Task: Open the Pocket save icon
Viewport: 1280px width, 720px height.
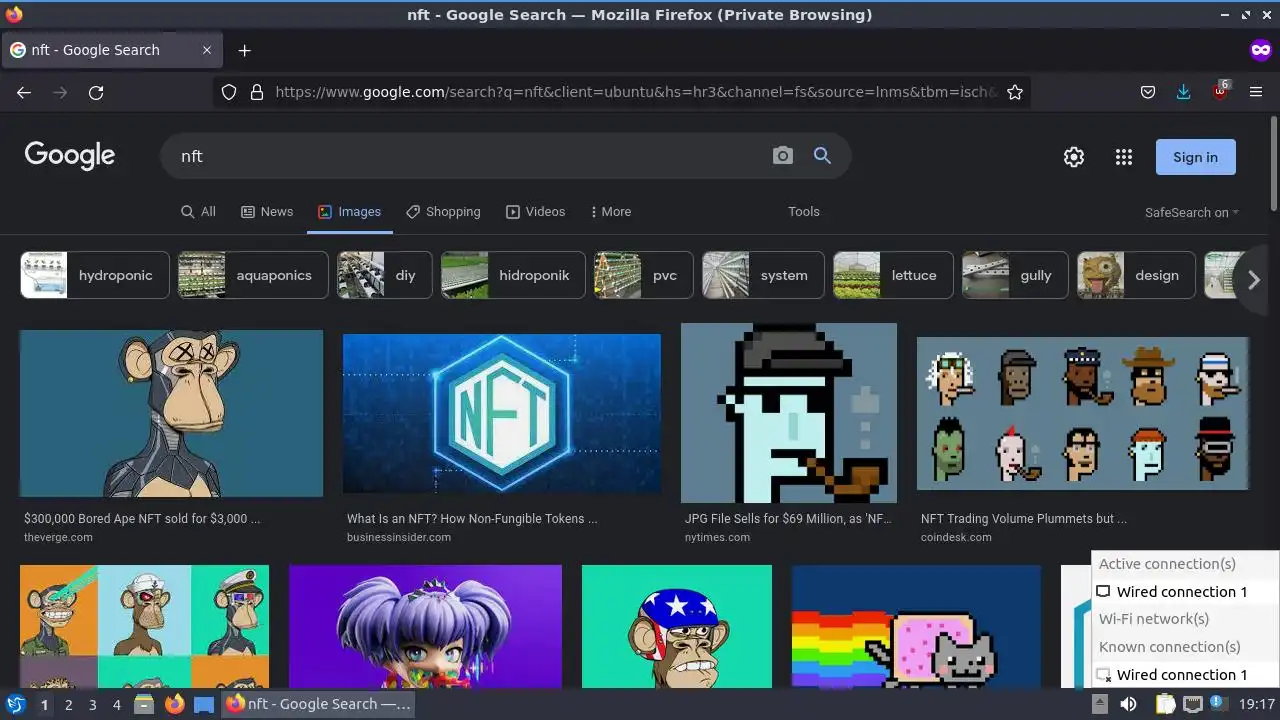Action: pos(1148,92)
